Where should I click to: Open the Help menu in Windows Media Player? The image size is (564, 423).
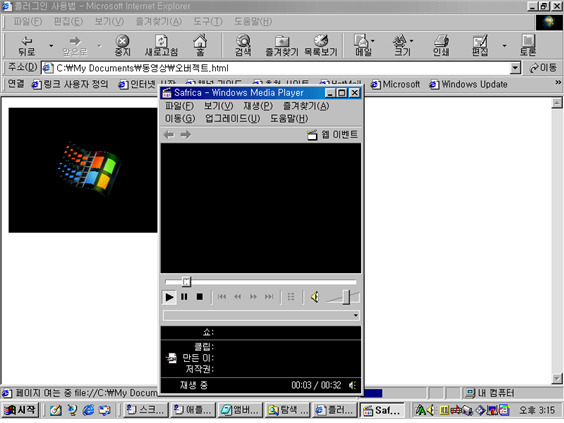[x=289, y=118]
